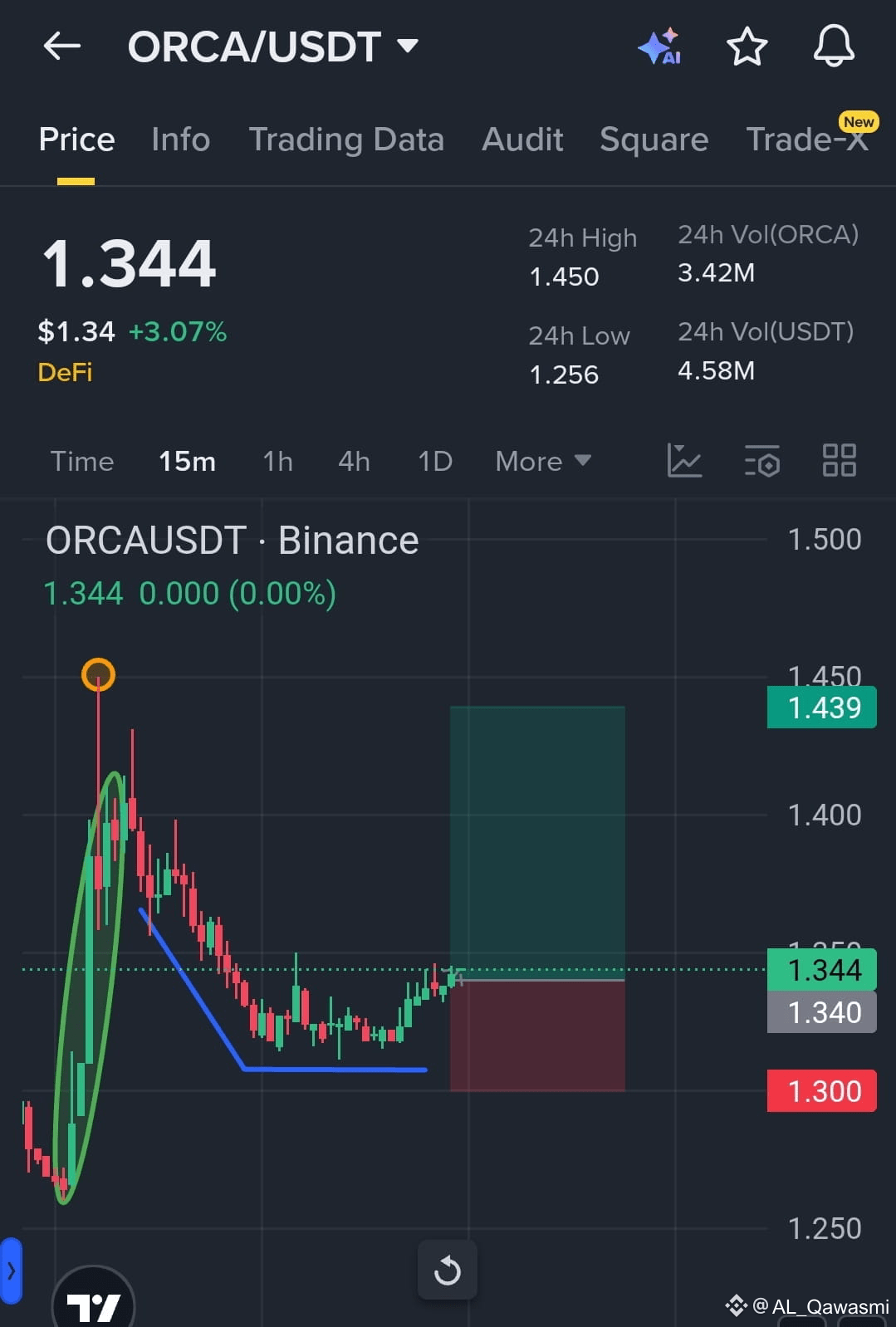Select the Time chart interval

81,461
